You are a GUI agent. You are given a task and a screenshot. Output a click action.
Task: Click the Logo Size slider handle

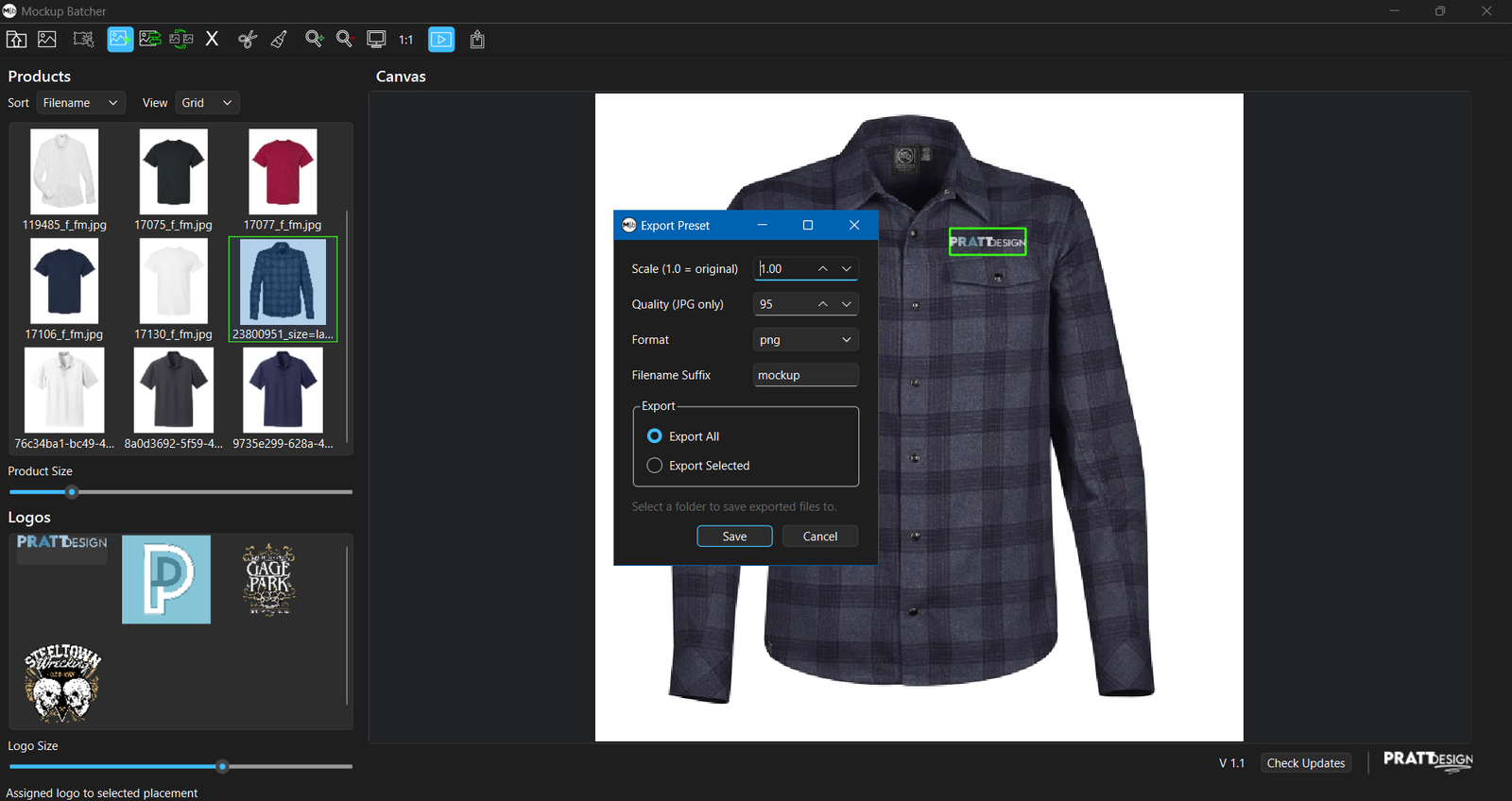coord(222,767)
